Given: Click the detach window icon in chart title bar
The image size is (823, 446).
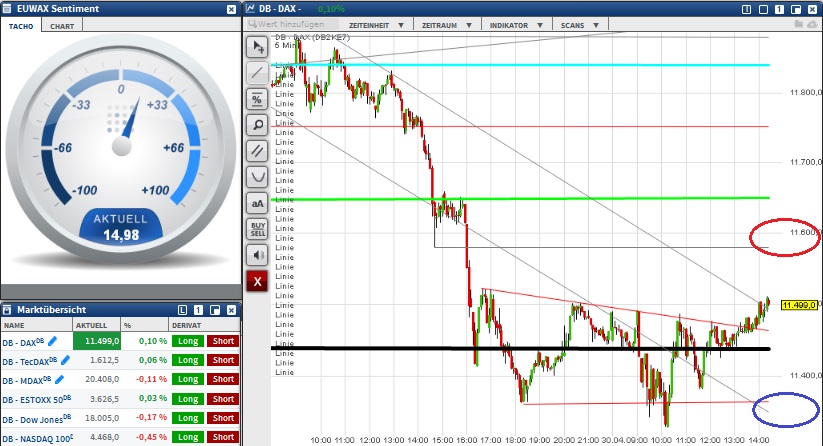Looking at the screenshot, I should 796,9.
